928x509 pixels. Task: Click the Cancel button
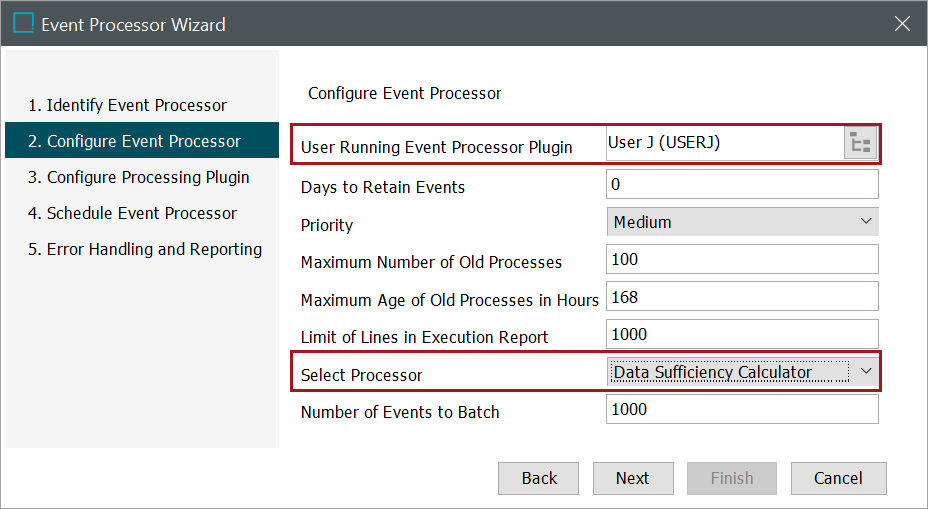(x=838, y=478)
